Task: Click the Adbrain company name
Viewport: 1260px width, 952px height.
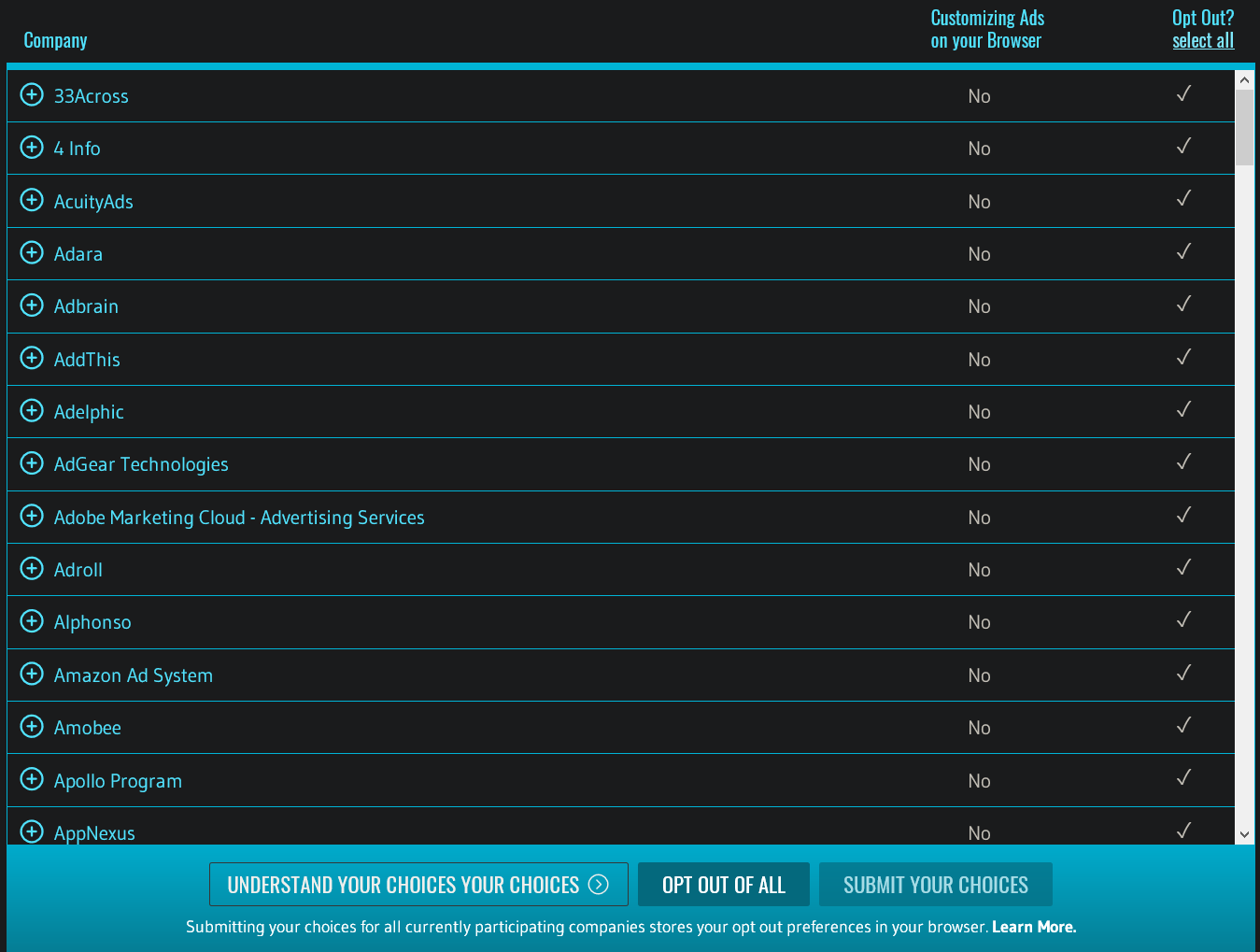Action: tap(86, 306)
